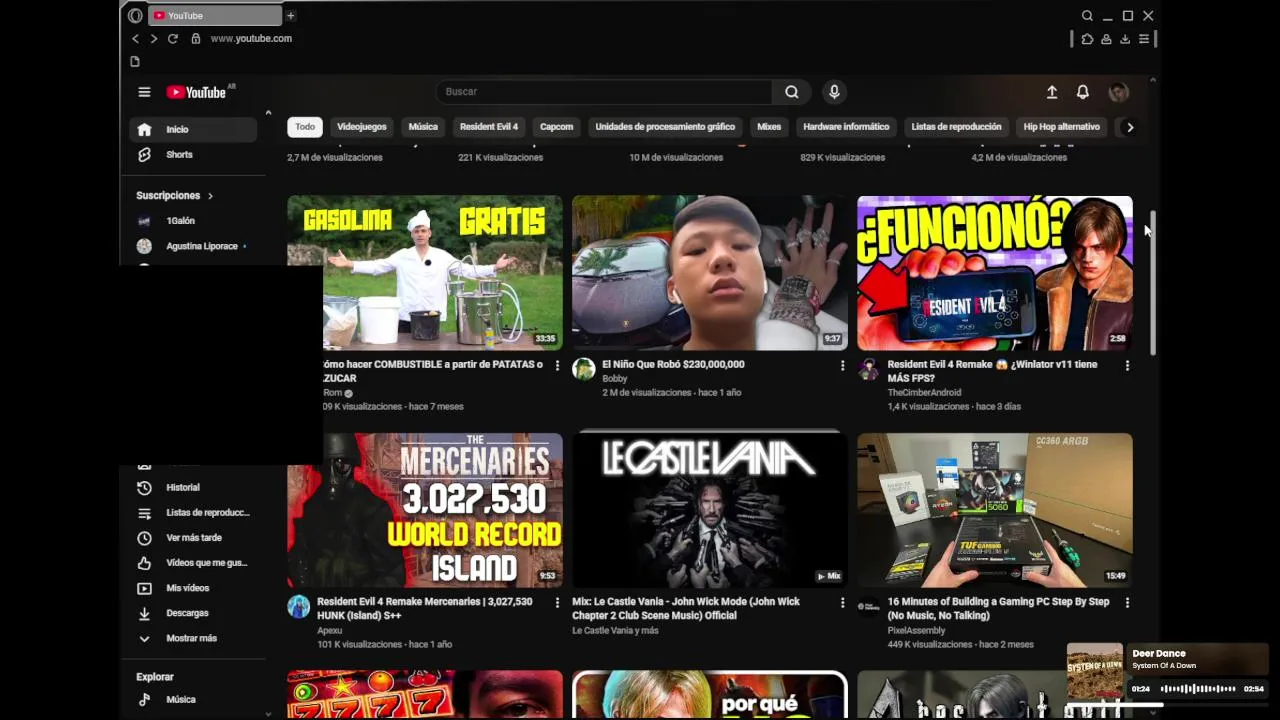The image size is (1280, 720).
Task: Click the YouTube logo
Action: 198,92
